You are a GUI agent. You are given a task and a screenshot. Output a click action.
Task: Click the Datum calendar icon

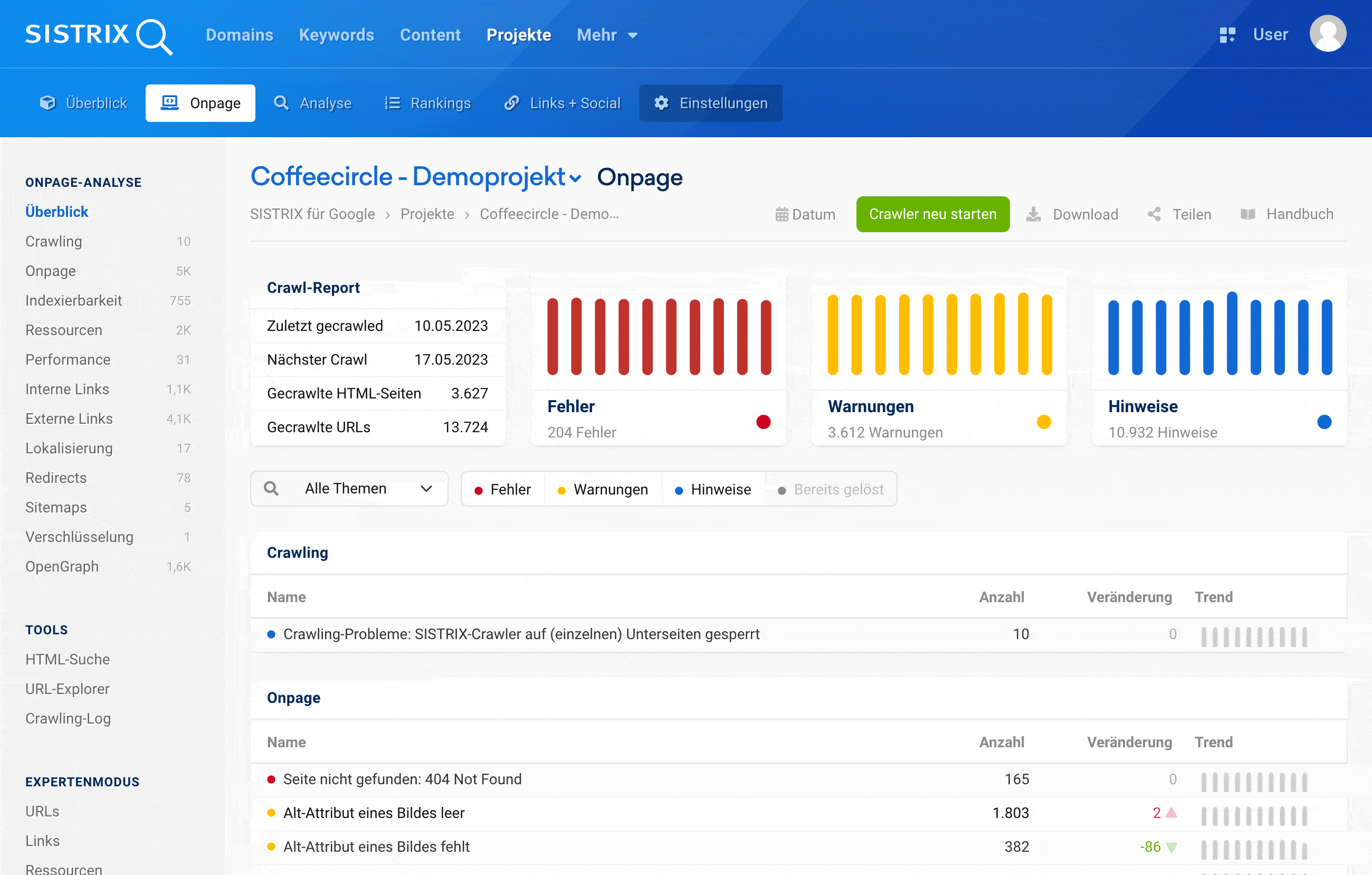click(x=782, y=214)
